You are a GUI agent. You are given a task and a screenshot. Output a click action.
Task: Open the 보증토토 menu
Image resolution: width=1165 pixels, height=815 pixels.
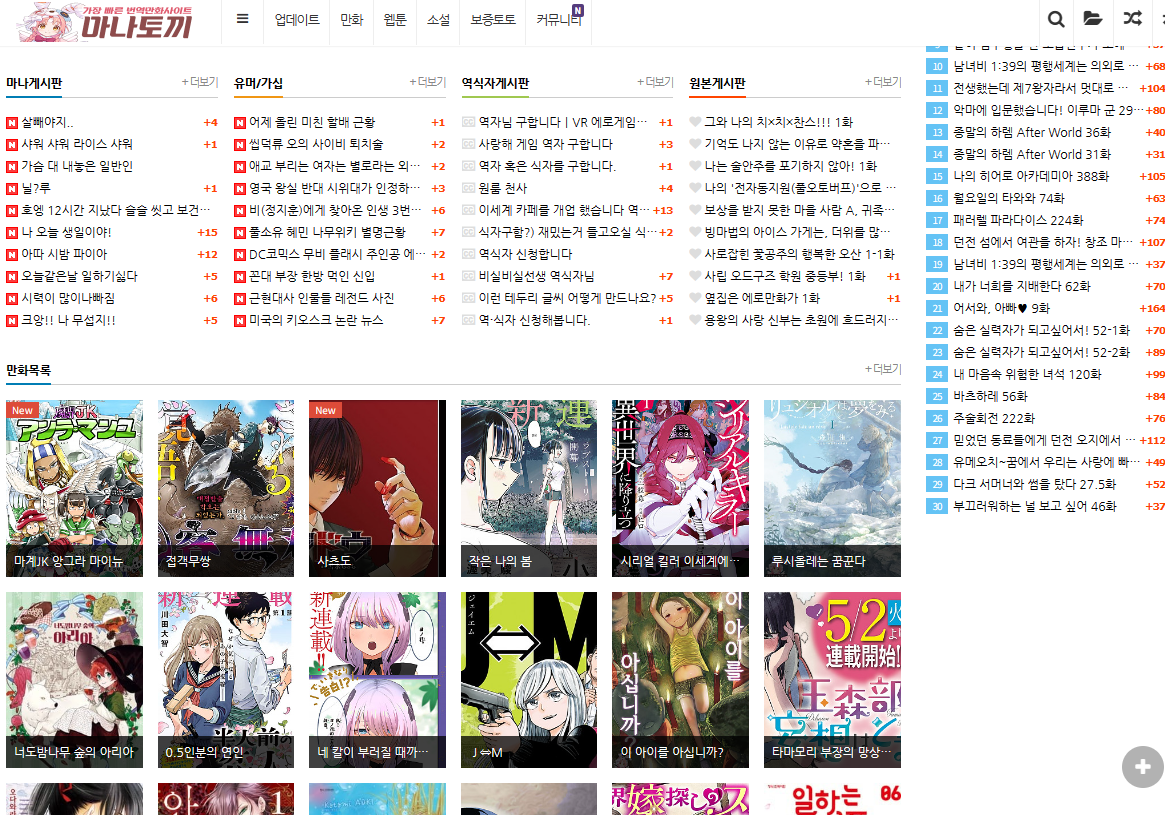[493, 20]
